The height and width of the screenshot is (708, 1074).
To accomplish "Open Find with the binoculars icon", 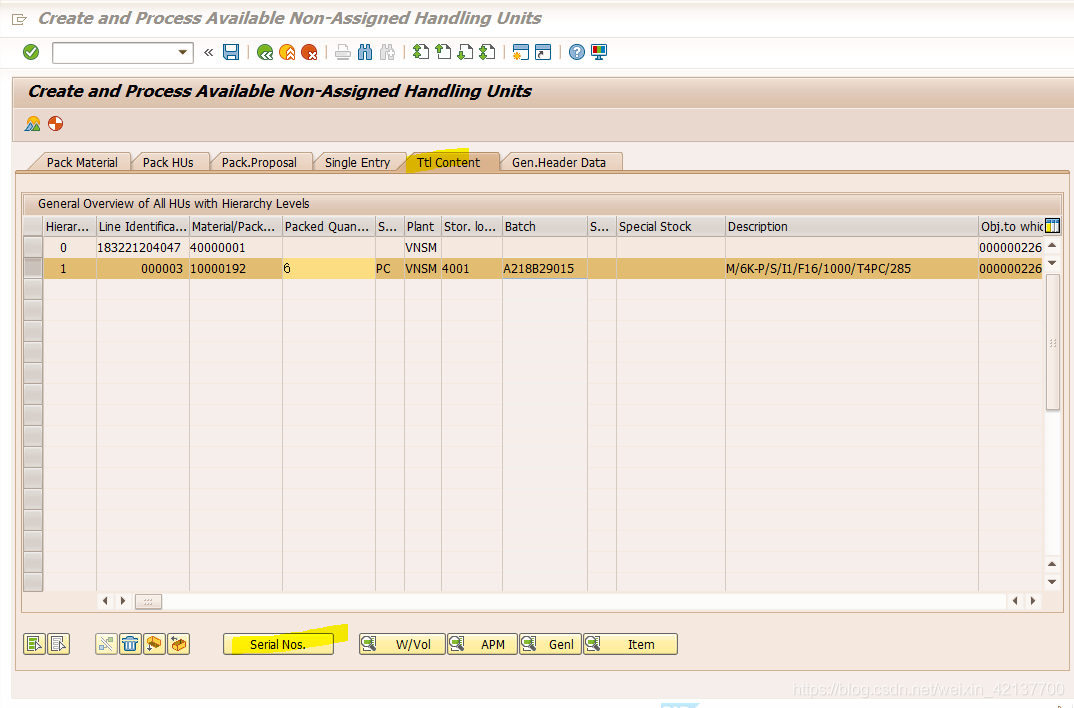I will coord(365,52).
